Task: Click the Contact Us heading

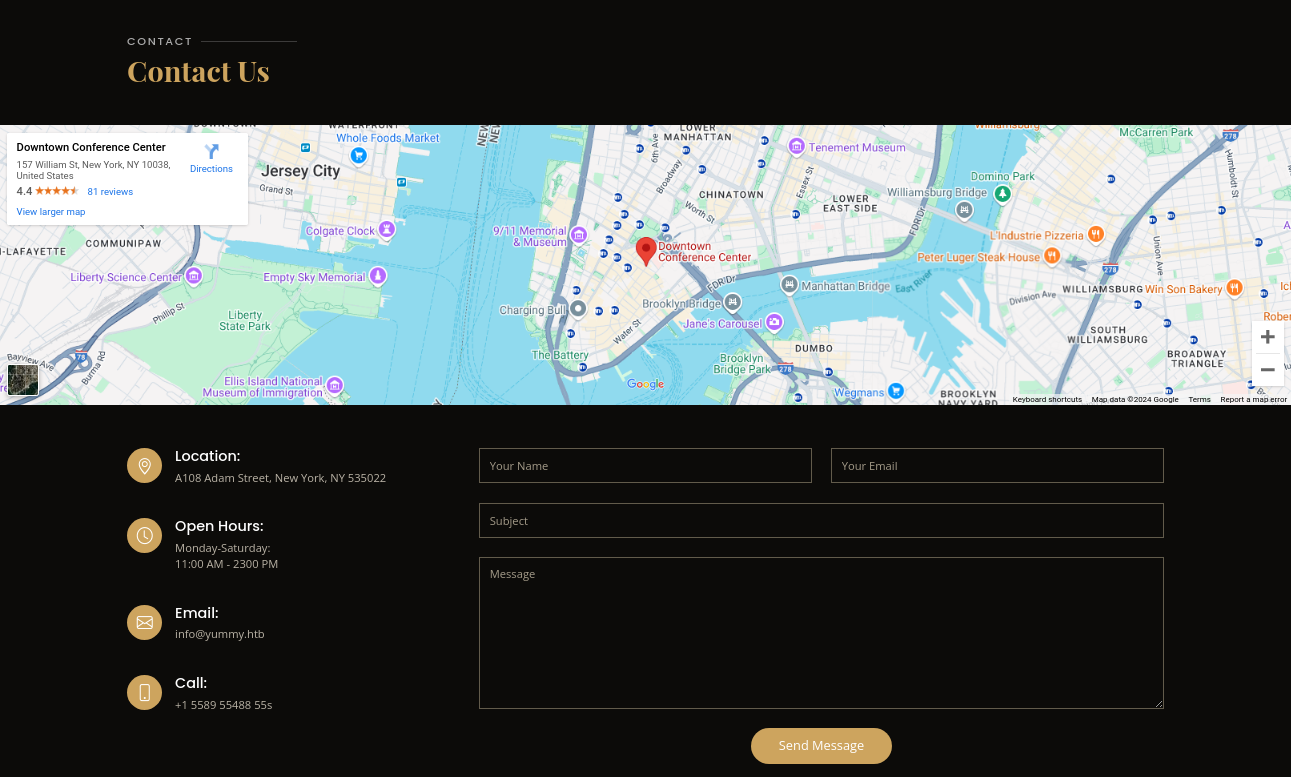Action: coord(198,72)
